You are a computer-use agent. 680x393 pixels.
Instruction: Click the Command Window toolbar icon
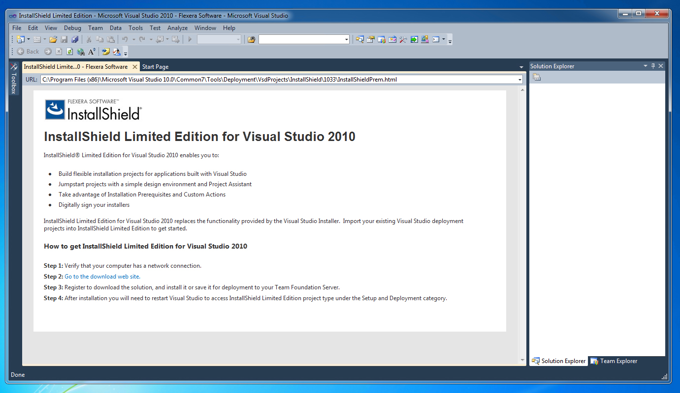coord(435,39)
